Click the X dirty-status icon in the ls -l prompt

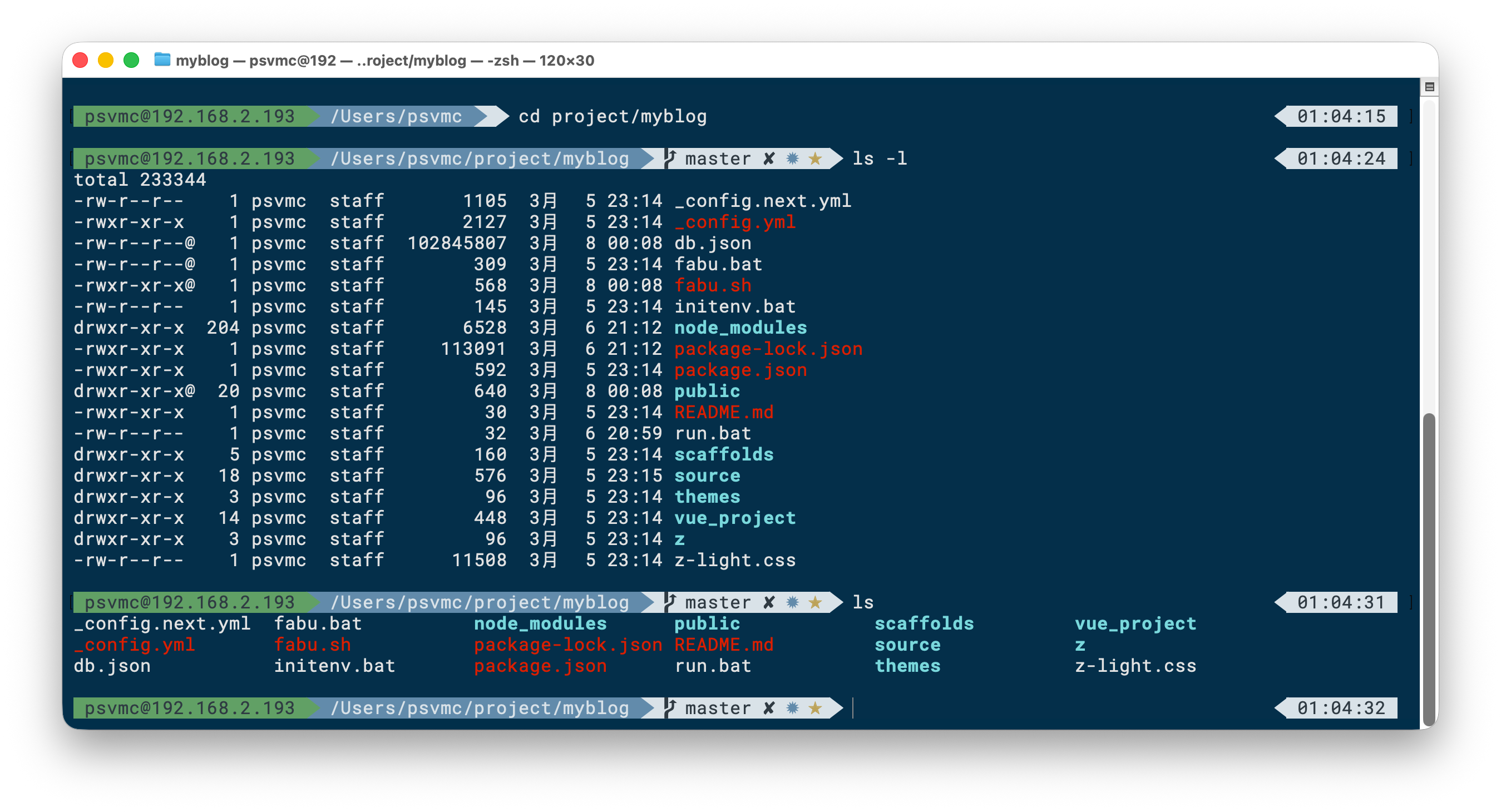click(x=768, y=159)
